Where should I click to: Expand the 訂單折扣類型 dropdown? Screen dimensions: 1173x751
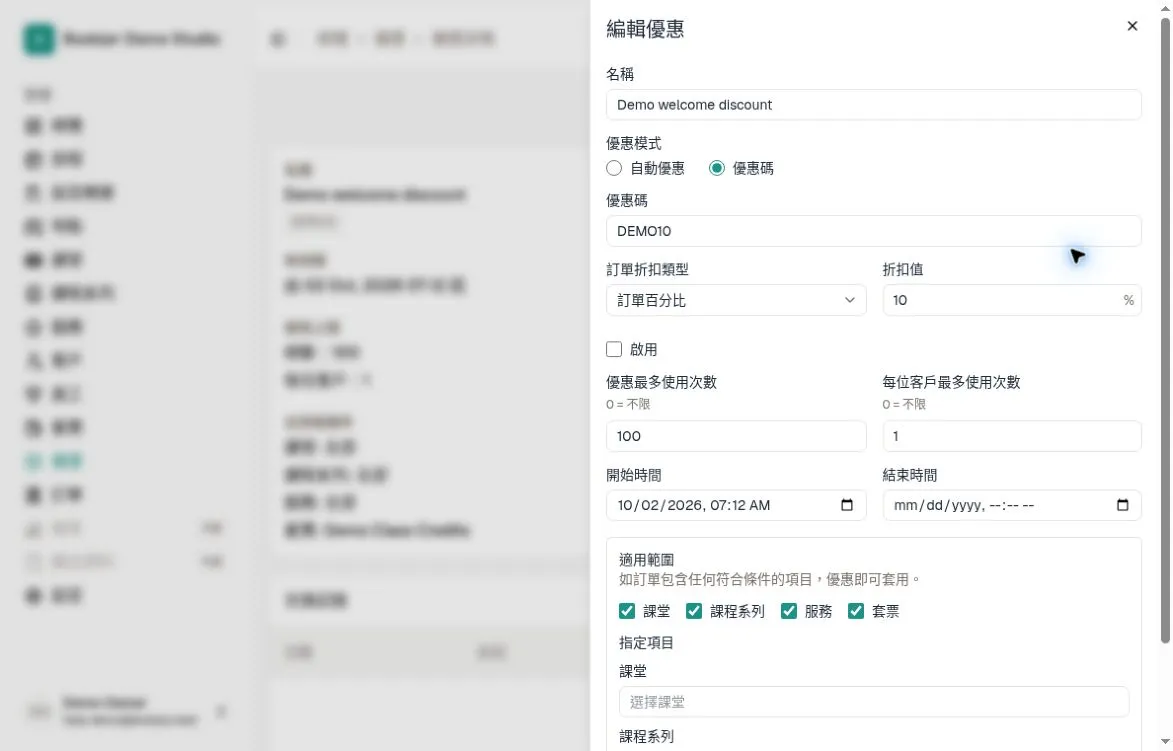[x=736, y=300]
